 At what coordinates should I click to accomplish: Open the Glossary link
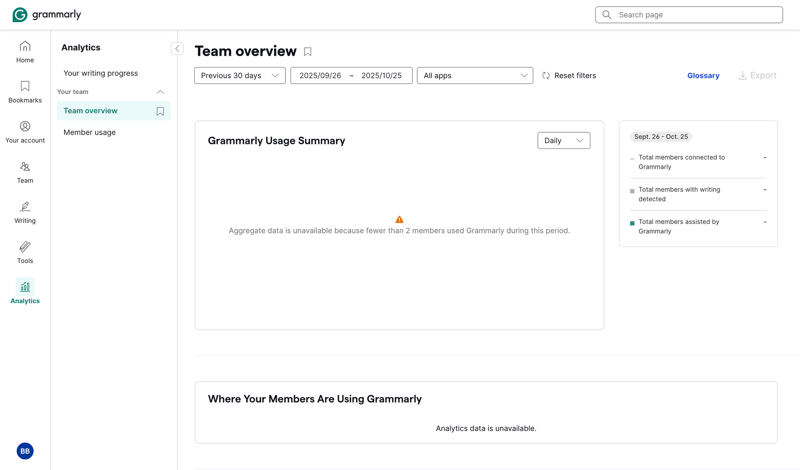[x=703, y=76]
